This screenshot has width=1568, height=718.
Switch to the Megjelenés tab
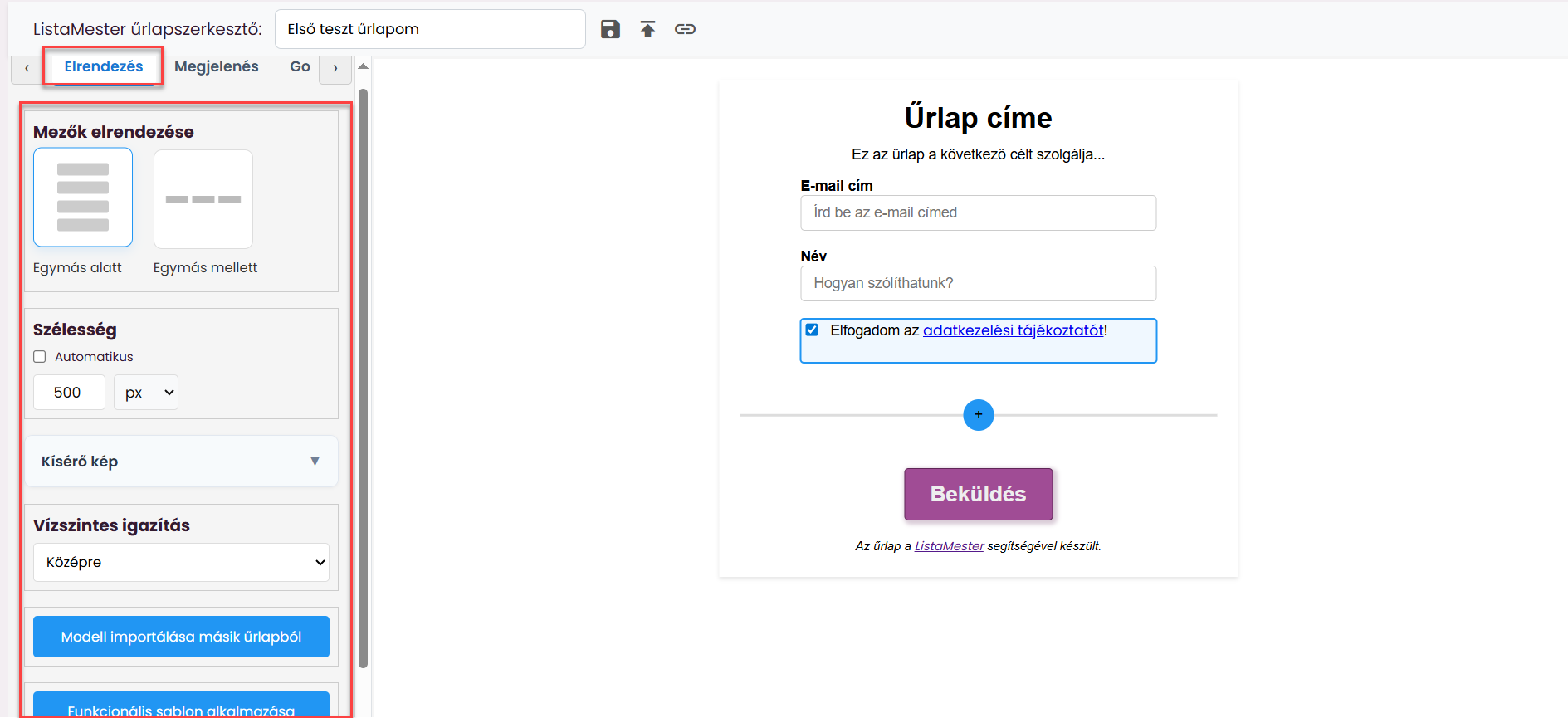coord(217,66)
